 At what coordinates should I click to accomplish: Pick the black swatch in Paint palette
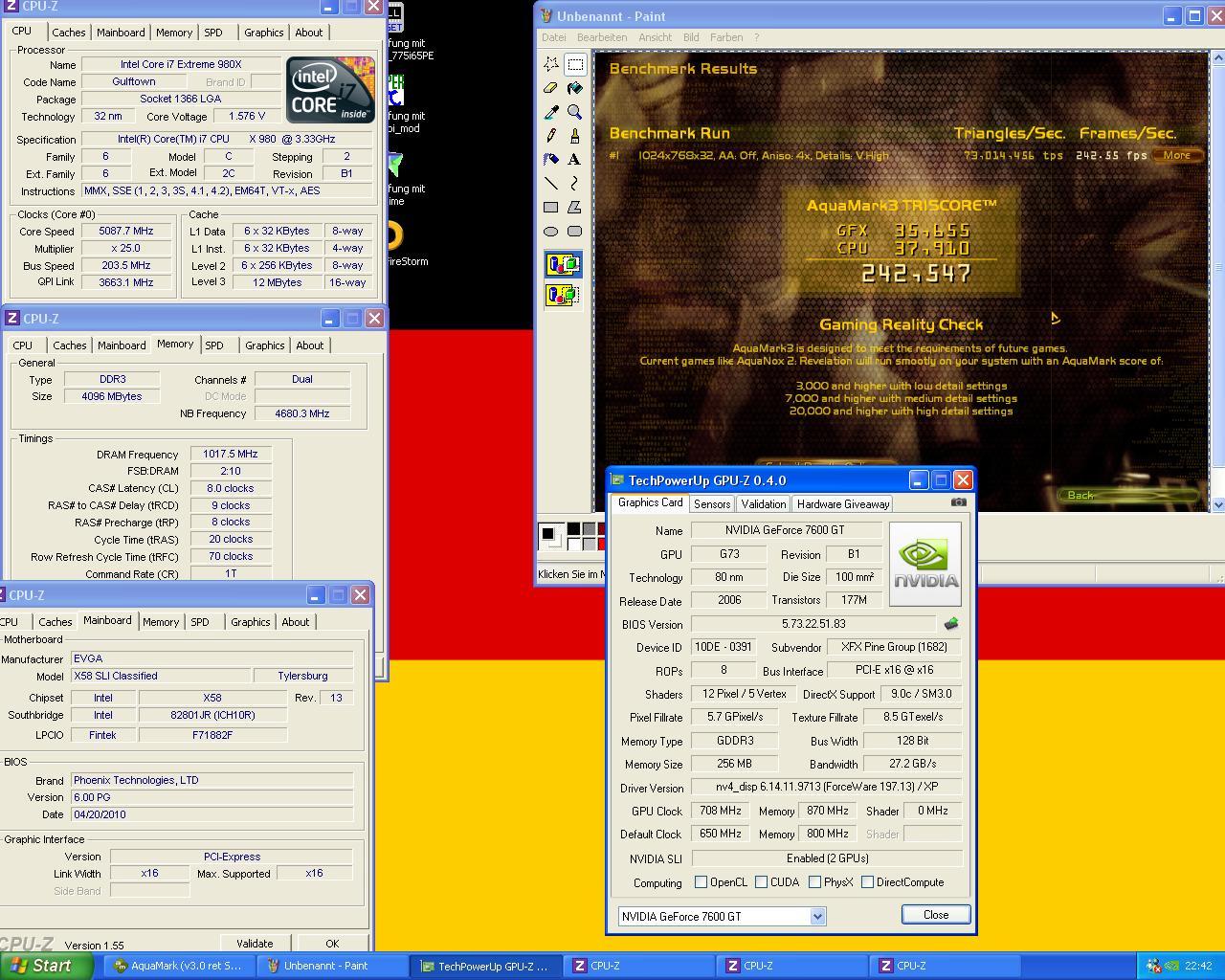(572, 528)
